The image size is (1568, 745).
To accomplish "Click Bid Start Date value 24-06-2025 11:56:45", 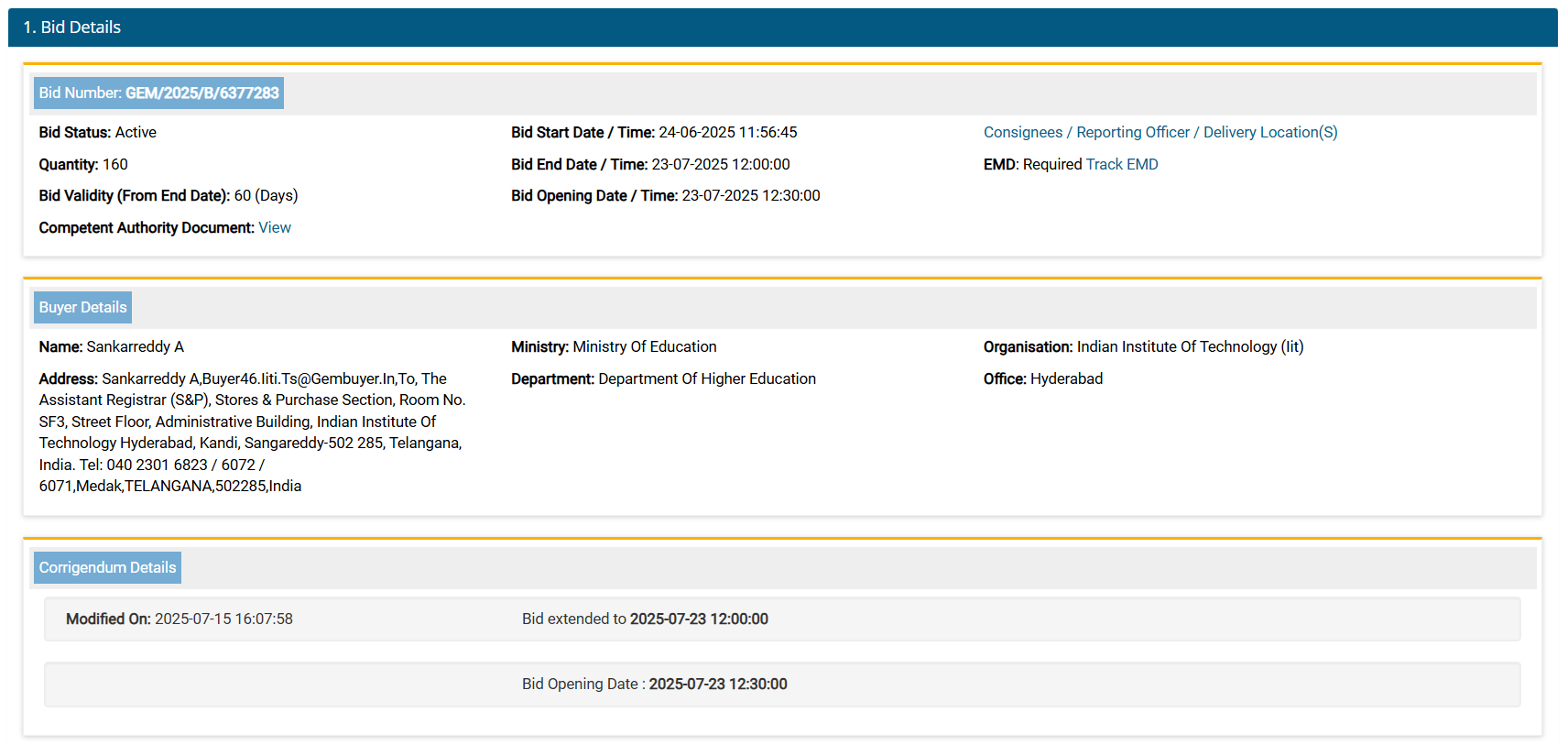I will pyautogui.click(x=728, y=132).
